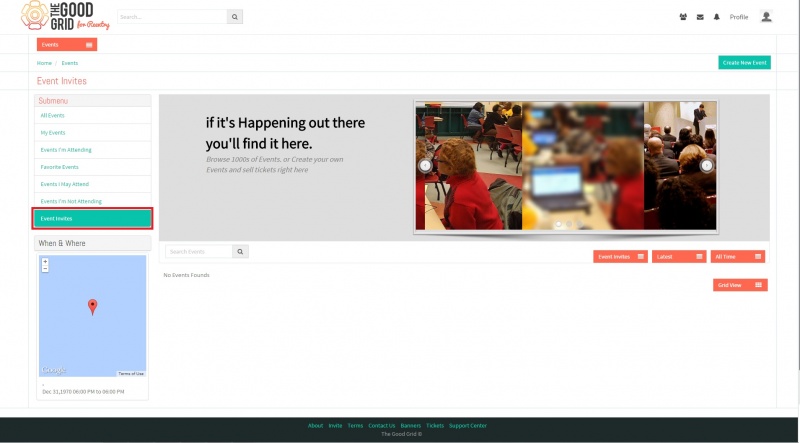
Task: Click the "No Events Founds" text
Action: pyautogui.click(x=186, y=275)
